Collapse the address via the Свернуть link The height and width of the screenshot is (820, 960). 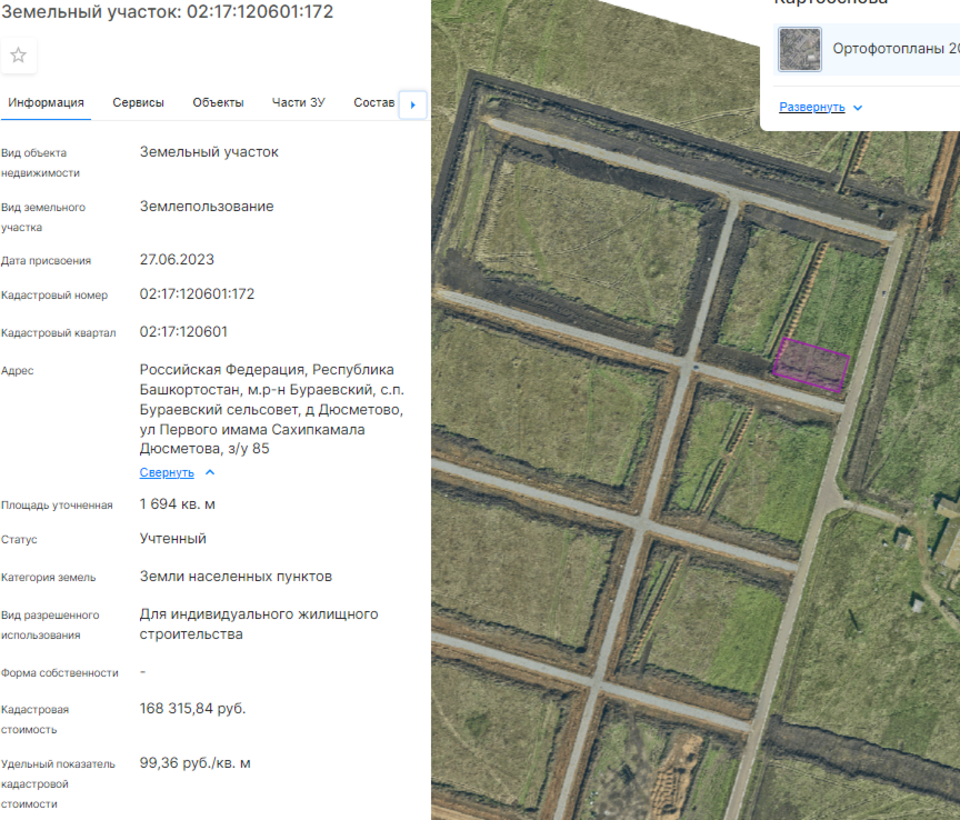tap(167, 473)
